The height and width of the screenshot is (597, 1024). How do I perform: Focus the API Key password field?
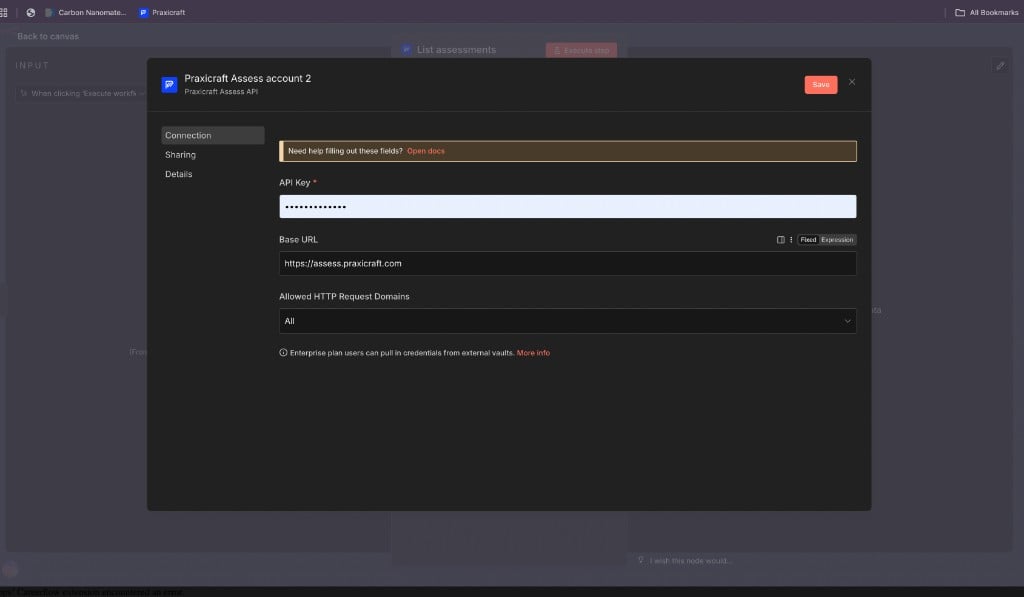pyautogui.click(x=568, y=206)
